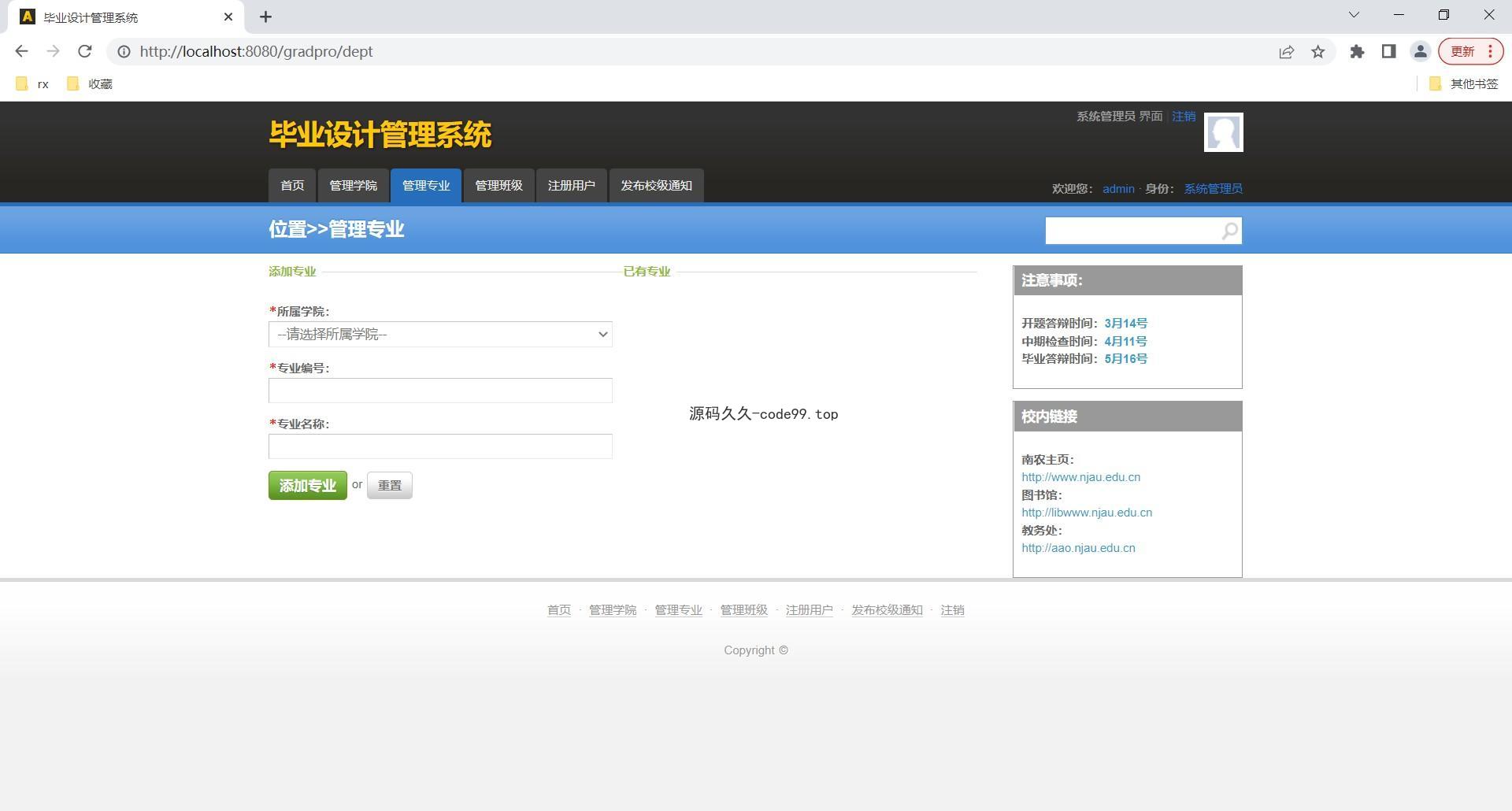
Task: Reload the page with refresh icon
Action: 85,51
